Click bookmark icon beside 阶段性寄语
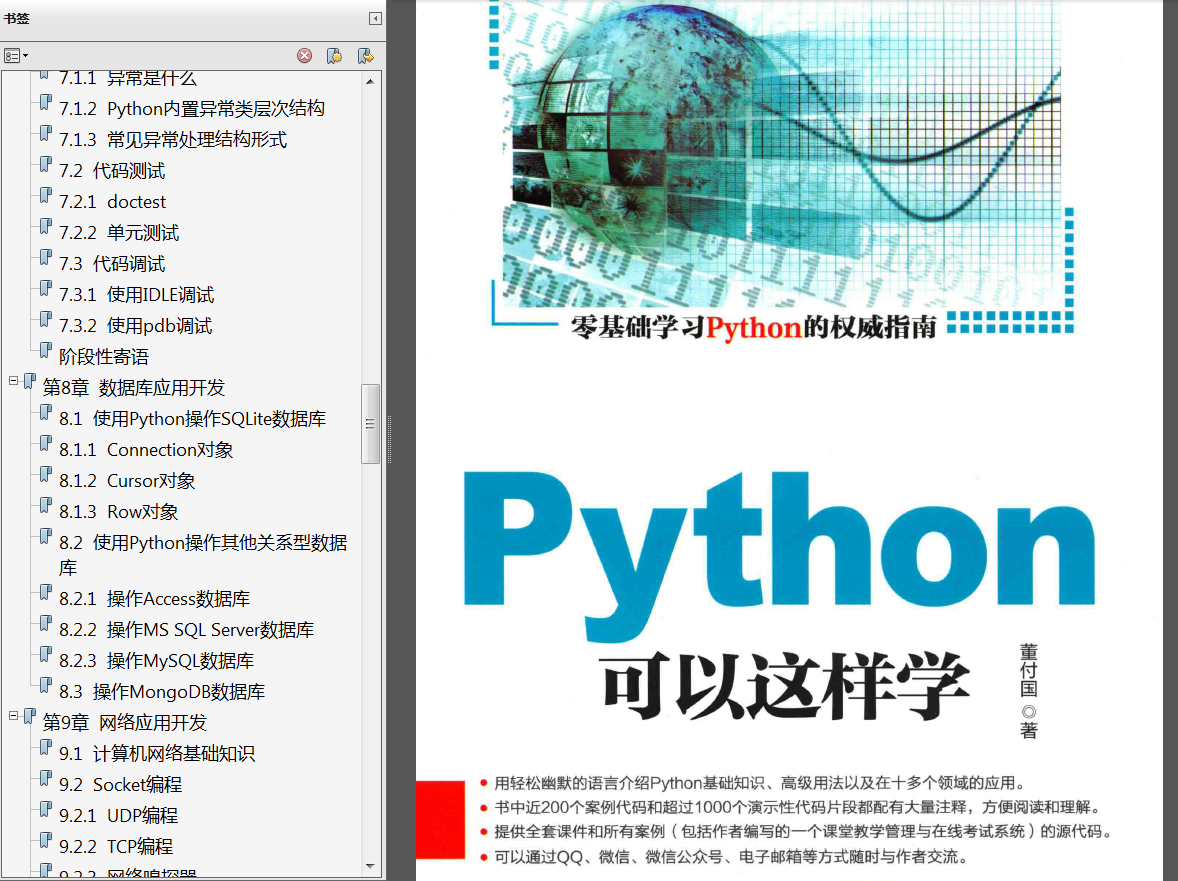 (x=46, y=350)
